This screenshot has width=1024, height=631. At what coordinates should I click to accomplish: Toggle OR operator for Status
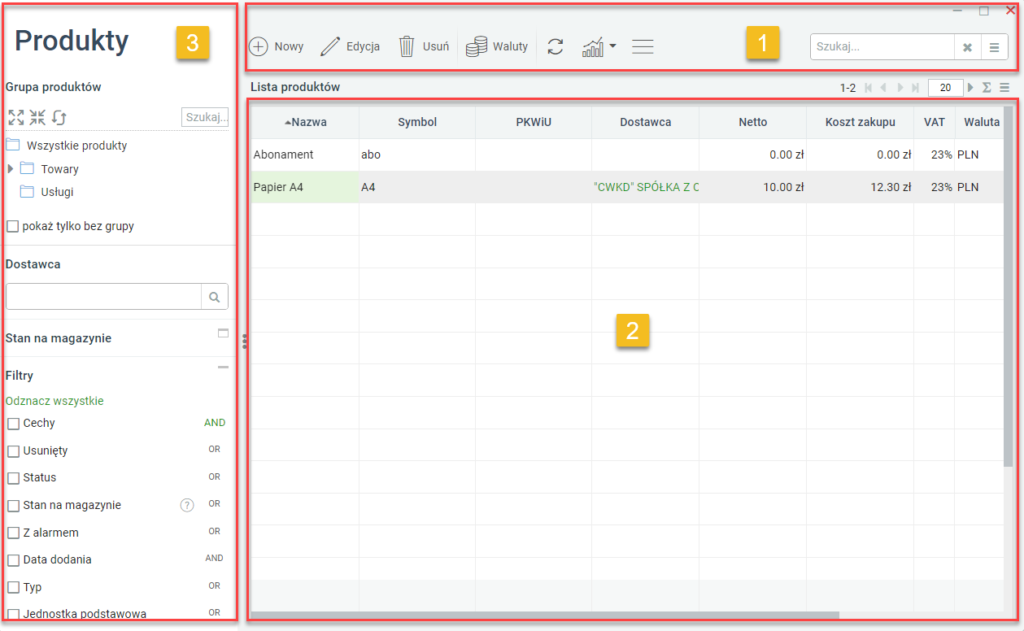(x=214, y=477)
